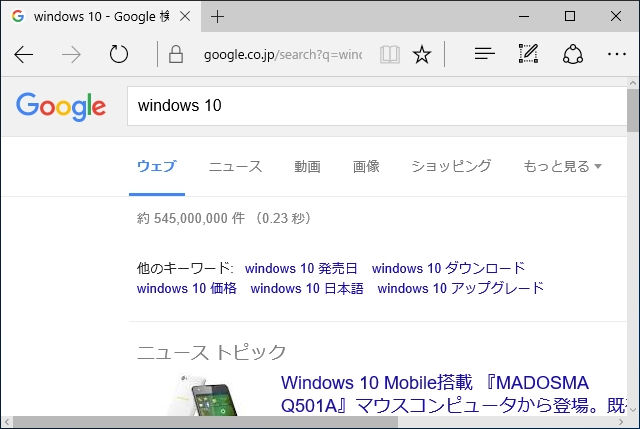The height and width of the screenshot is (429, 640).
Task: Add page to favorites star
Action: click(422, 54)
